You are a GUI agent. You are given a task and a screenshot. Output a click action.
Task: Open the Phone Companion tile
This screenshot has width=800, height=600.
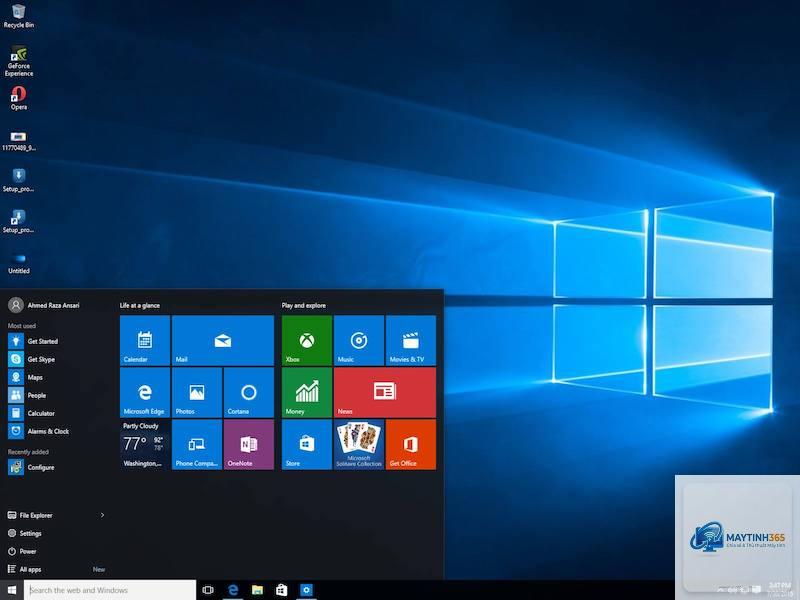(197, 444)
